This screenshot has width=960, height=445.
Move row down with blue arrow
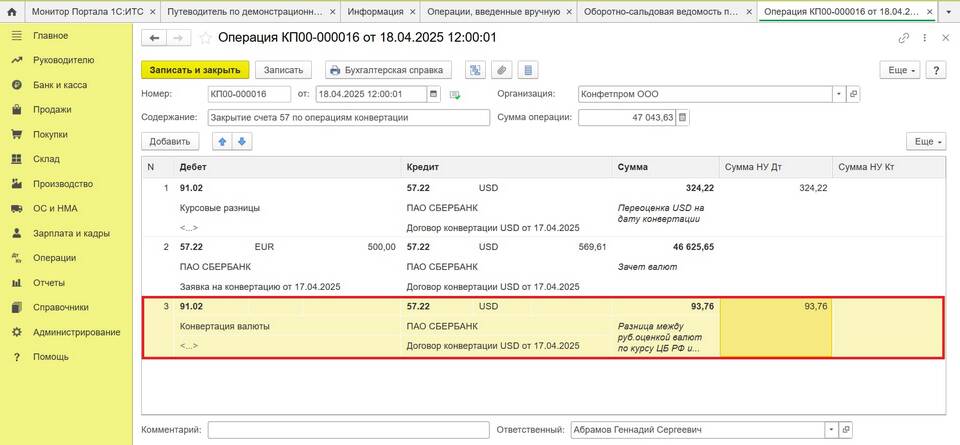click(241, 141)
